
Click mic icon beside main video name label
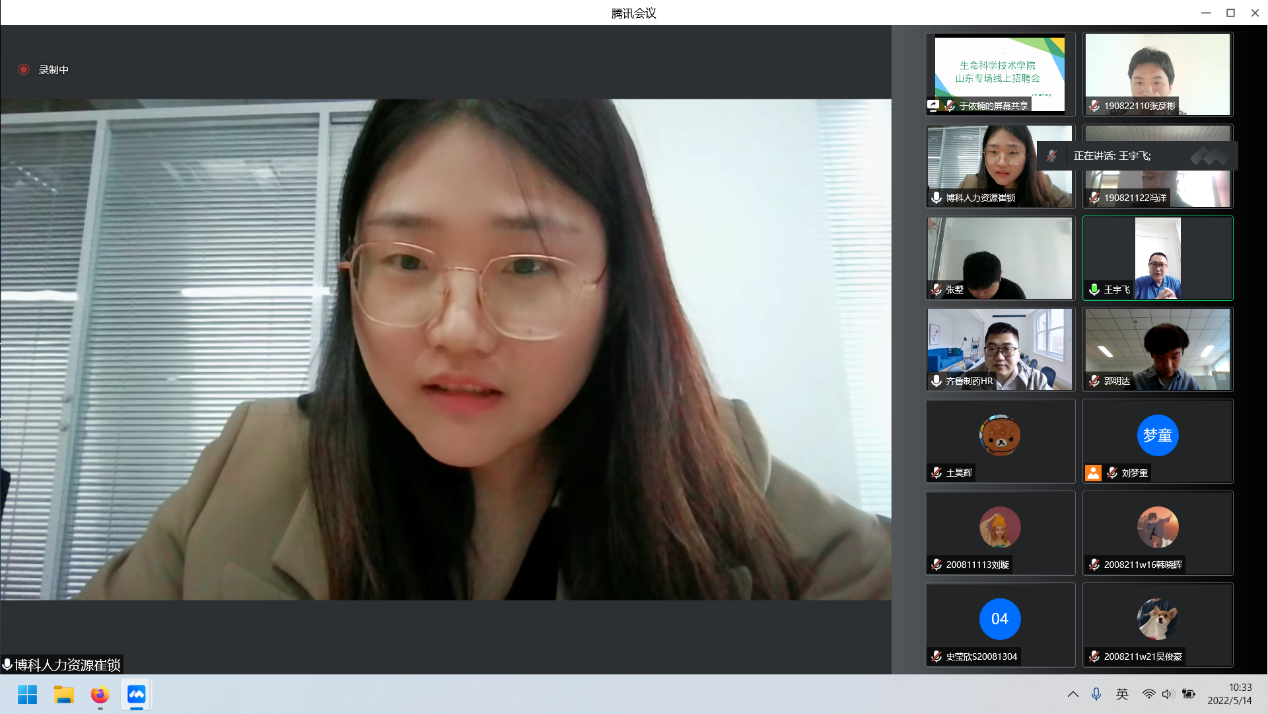(x=7, y=665)
